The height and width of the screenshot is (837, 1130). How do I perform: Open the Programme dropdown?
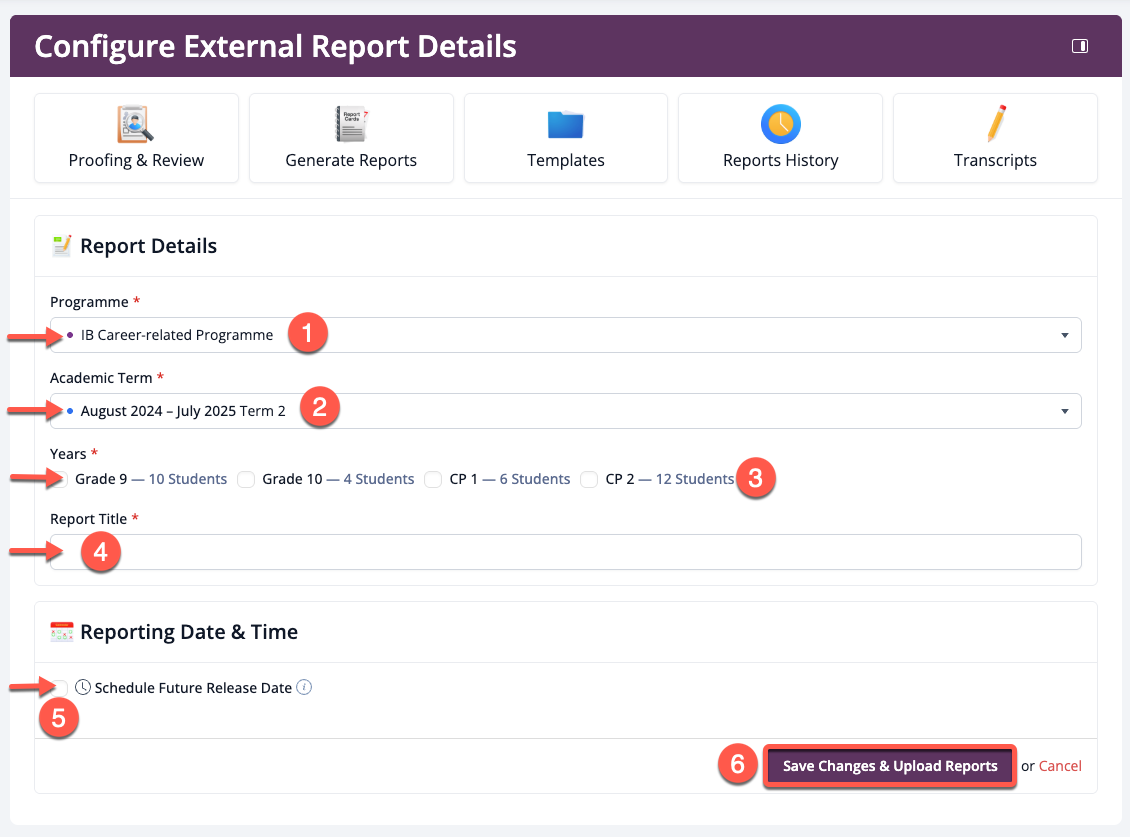coord(565,335)
